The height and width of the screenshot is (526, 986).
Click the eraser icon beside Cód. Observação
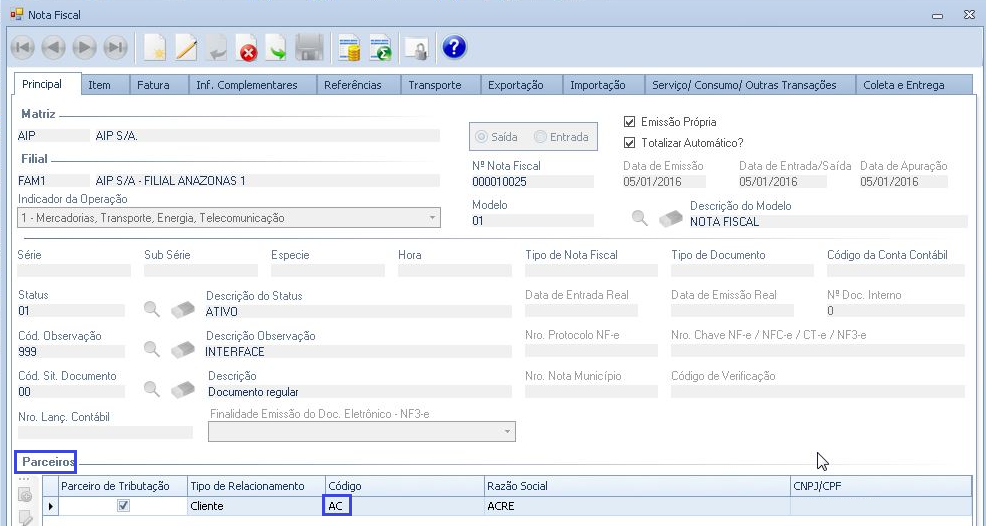(182, 350)
